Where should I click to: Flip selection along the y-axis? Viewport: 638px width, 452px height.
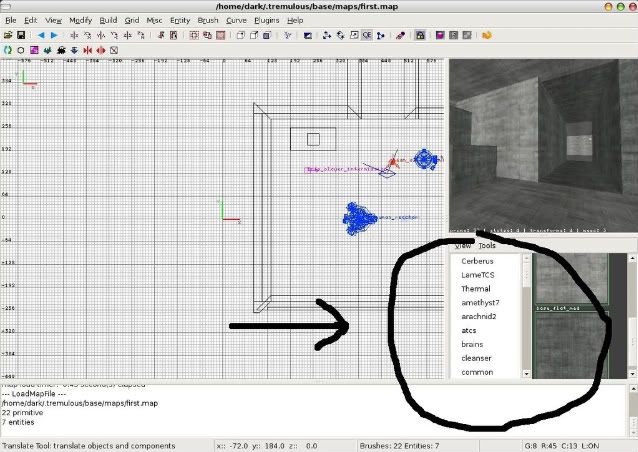click(x=101, y=35)
